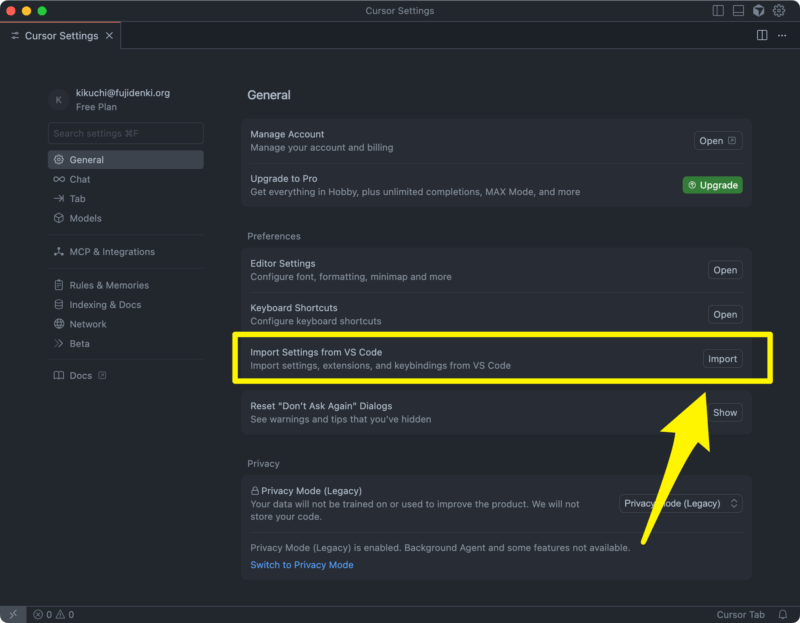This screenshot has height=623, width=800.
Task: Select the Cursor Settings tab
Action: point(60,36)
